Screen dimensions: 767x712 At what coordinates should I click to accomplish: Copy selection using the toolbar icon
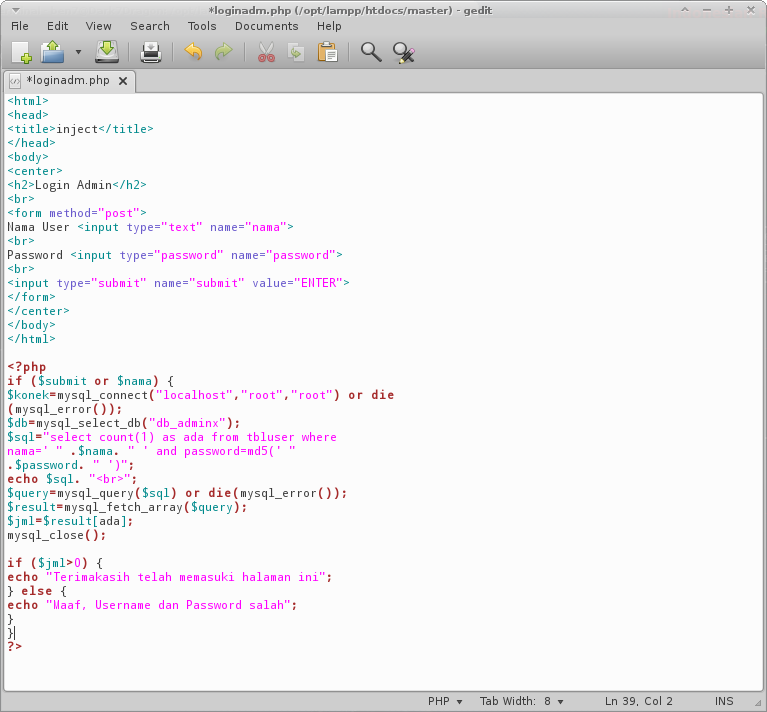point(296,52)
